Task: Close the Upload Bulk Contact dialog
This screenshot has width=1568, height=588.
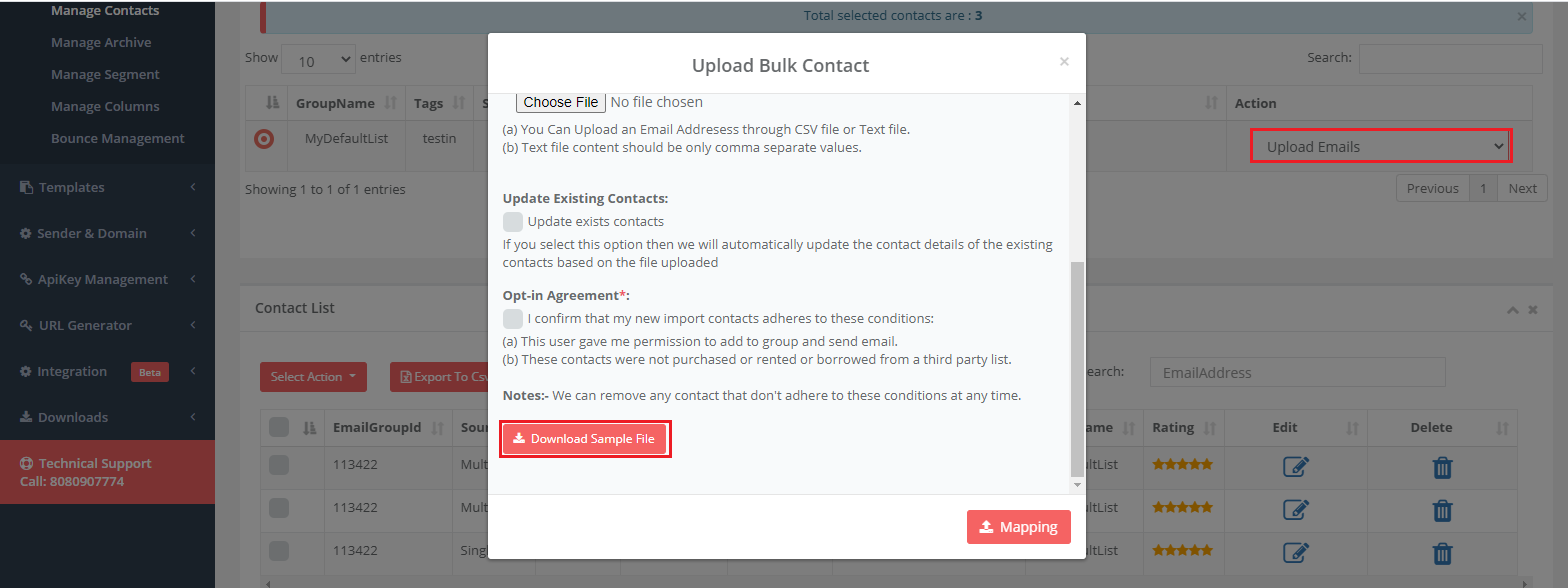Action: [1064, 62]
